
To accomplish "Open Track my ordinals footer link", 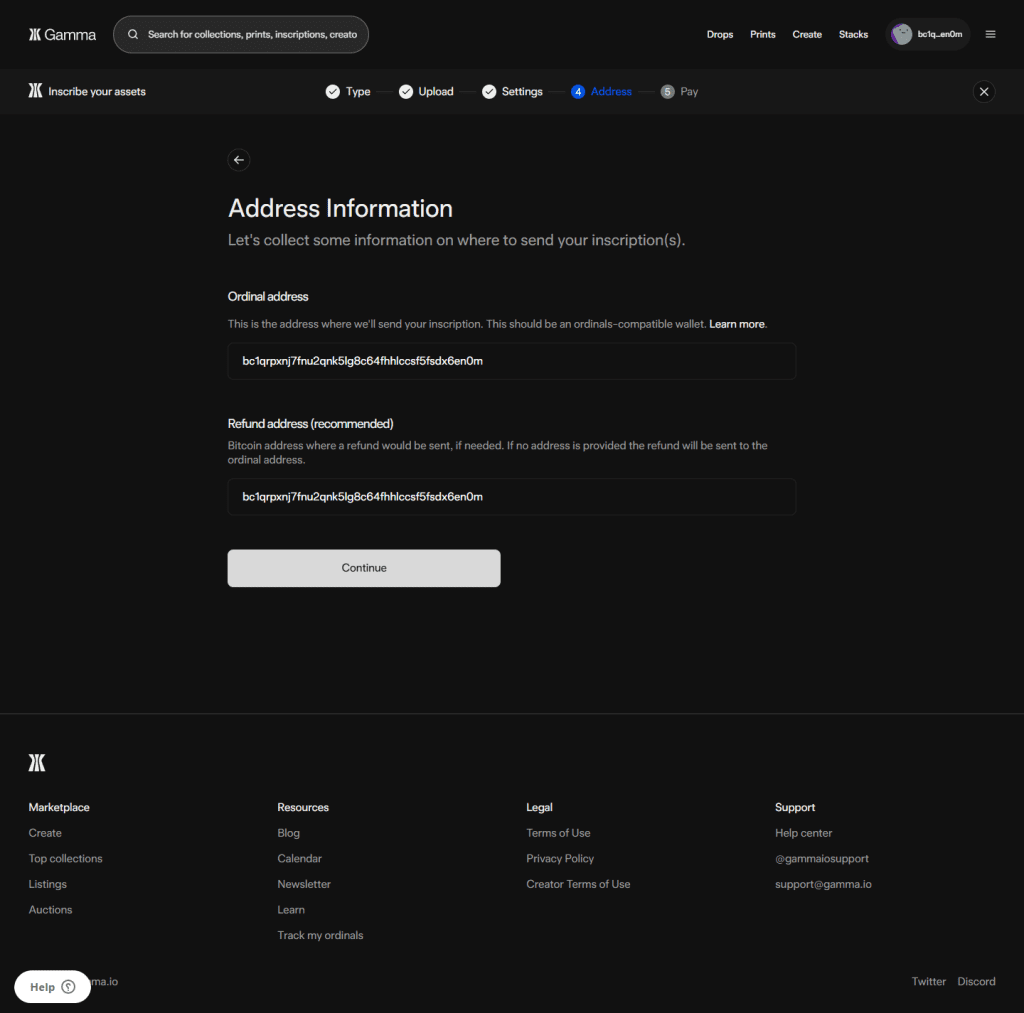I will click(x=320, y=936).
